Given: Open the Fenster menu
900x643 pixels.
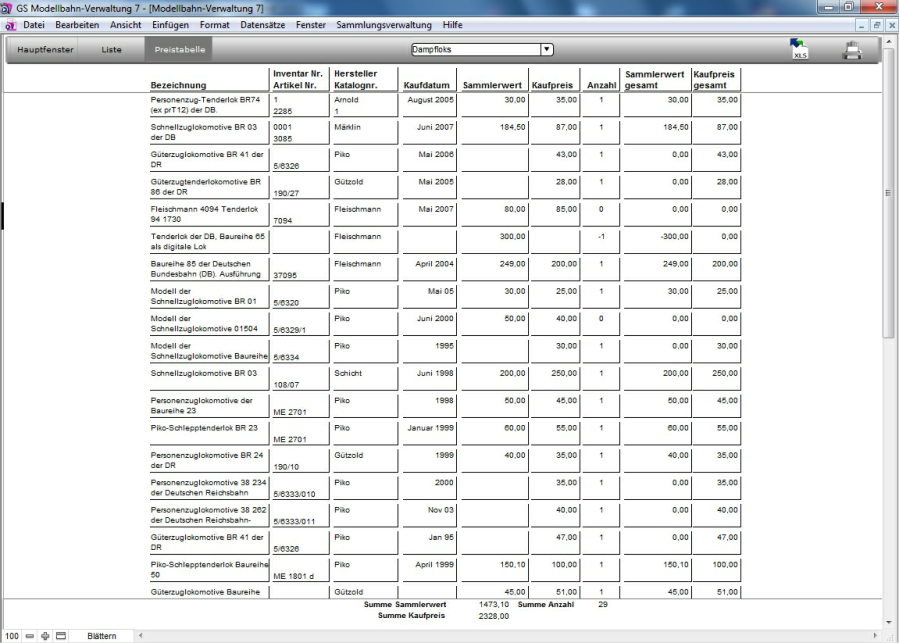Looking at the screenshot, I should 311,25.
